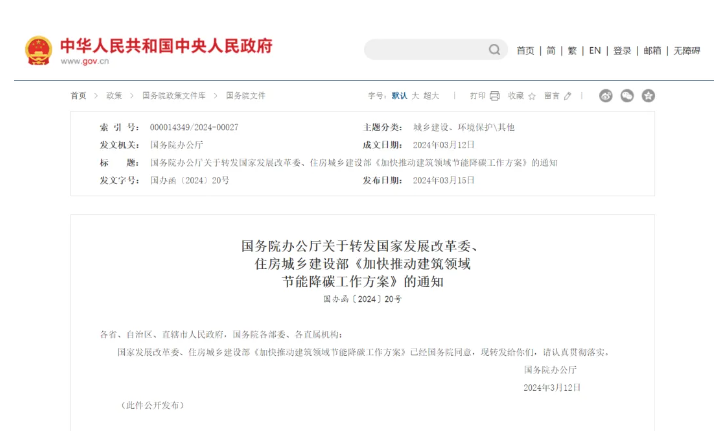The image size is (725, 448).
Task: Share the page to Weibo
Action: coord(606,96)
